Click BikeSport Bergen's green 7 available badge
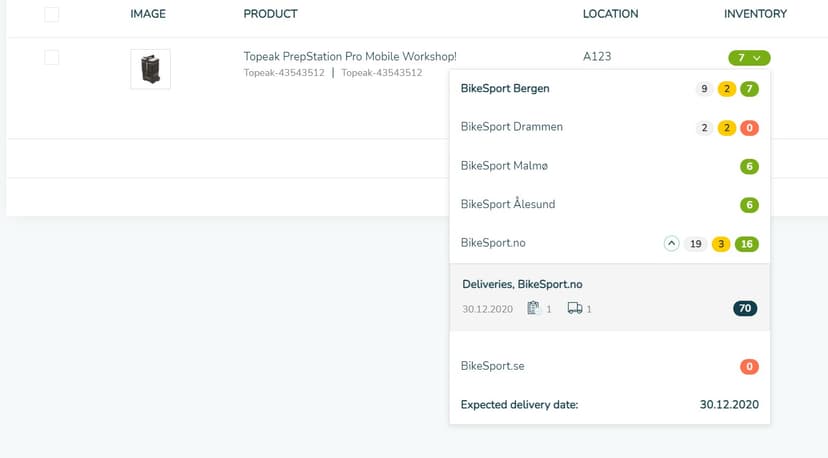828x458 pixels. (x=749, y=89)
